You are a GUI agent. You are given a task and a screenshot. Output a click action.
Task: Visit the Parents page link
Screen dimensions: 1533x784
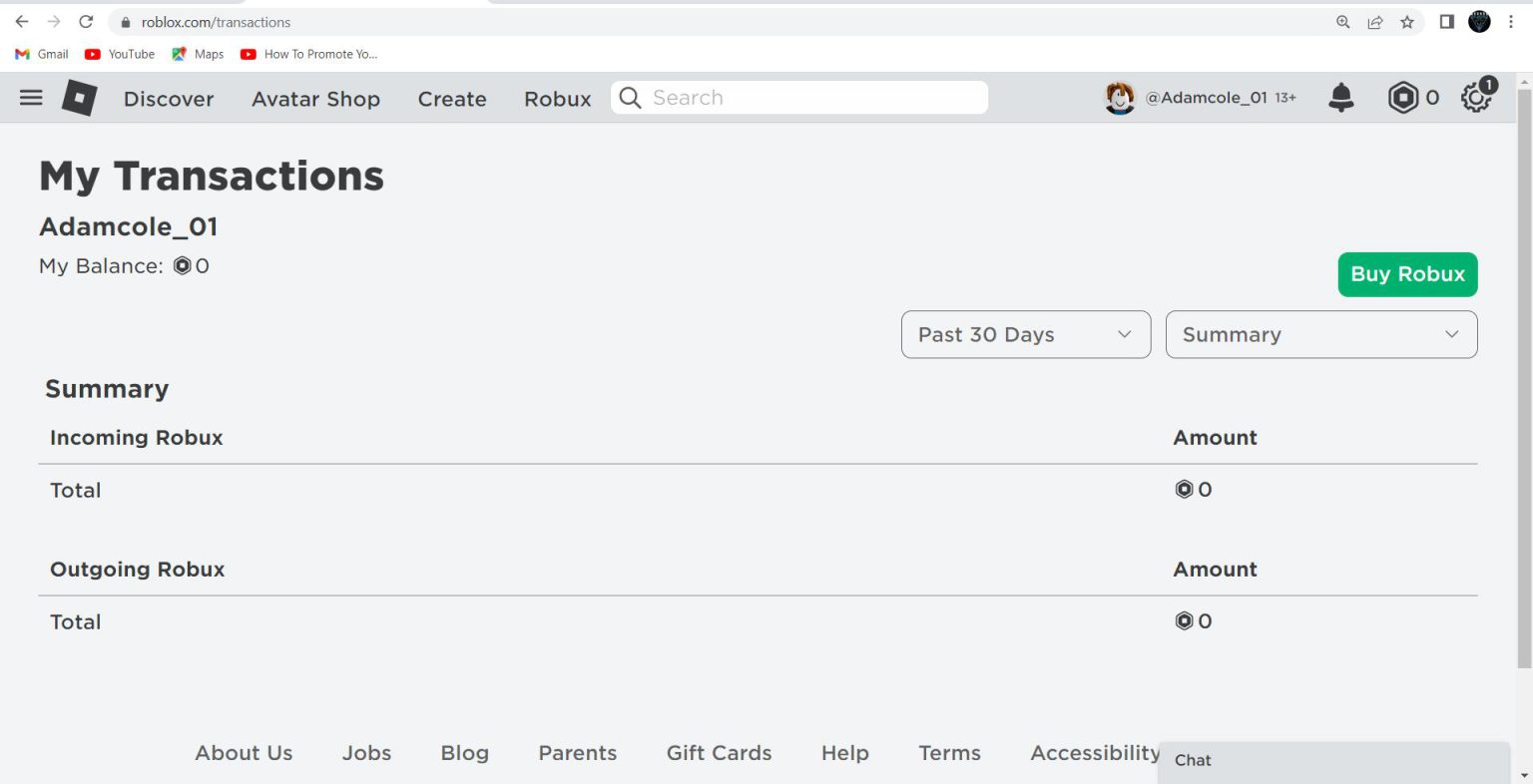[577, 753]
